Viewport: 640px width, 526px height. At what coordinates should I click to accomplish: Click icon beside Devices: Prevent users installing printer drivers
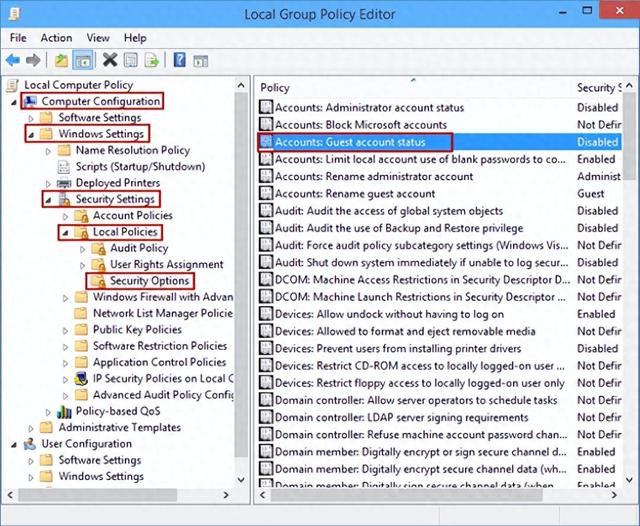point(266,348)
